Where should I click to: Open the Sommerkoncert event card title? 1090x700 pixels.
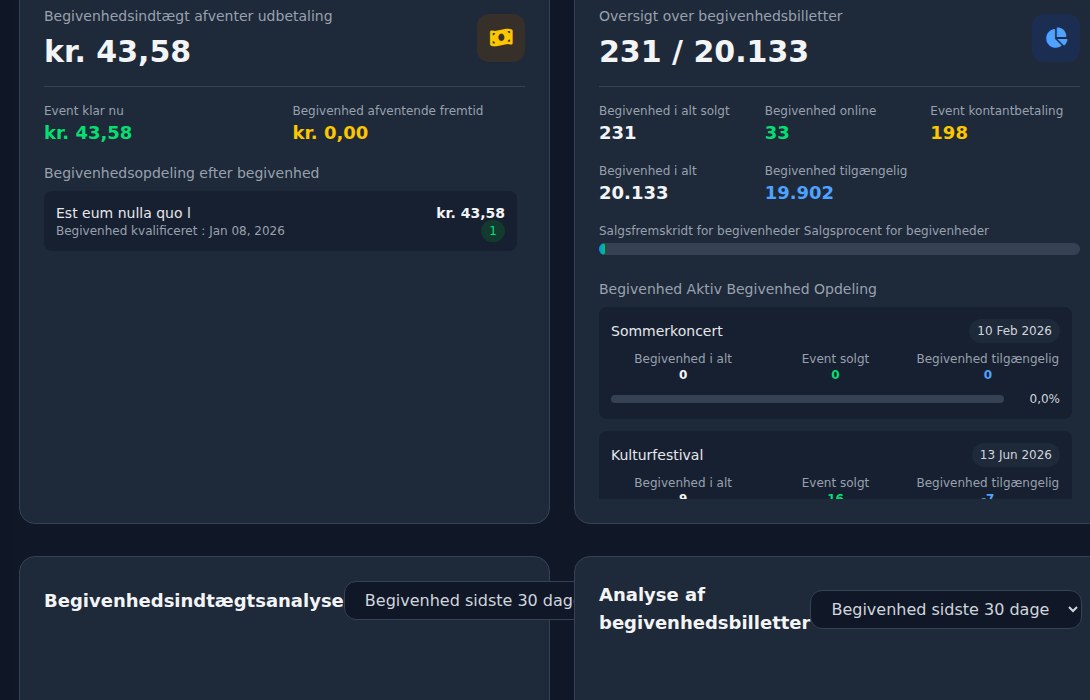click(x=667, y=331)
